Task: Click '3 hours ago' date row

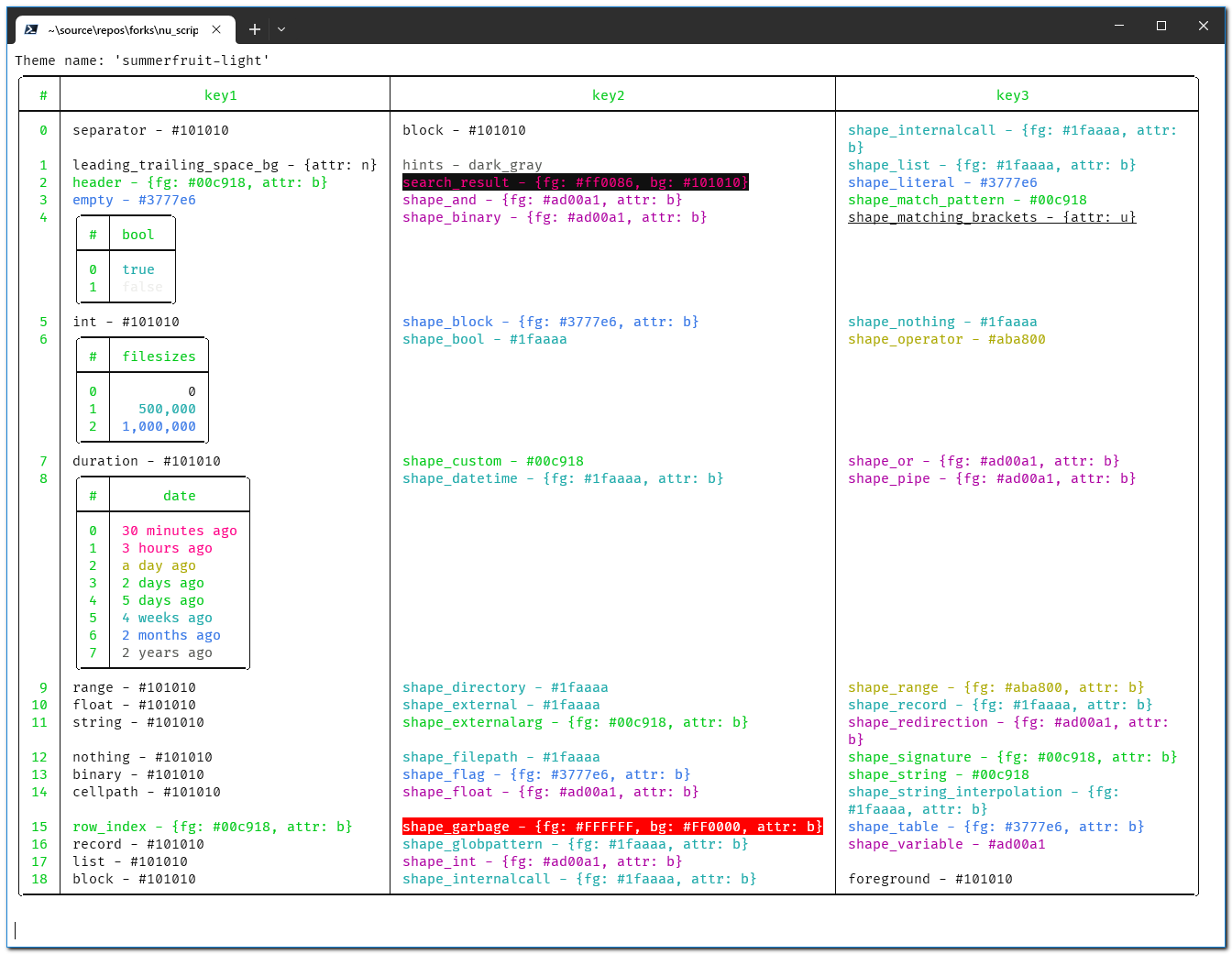Action: click(x=168, y=548)
